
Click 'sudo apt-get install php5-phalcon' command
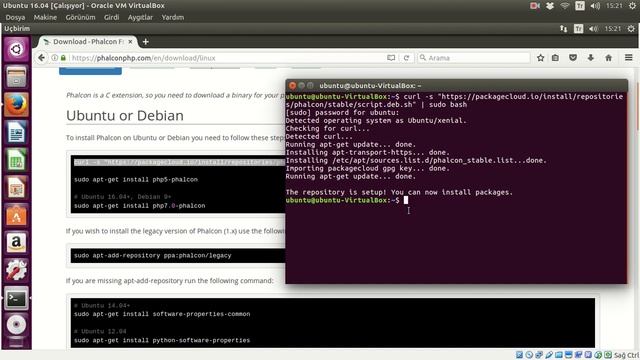pyautogui.click(x=136, y=179)
